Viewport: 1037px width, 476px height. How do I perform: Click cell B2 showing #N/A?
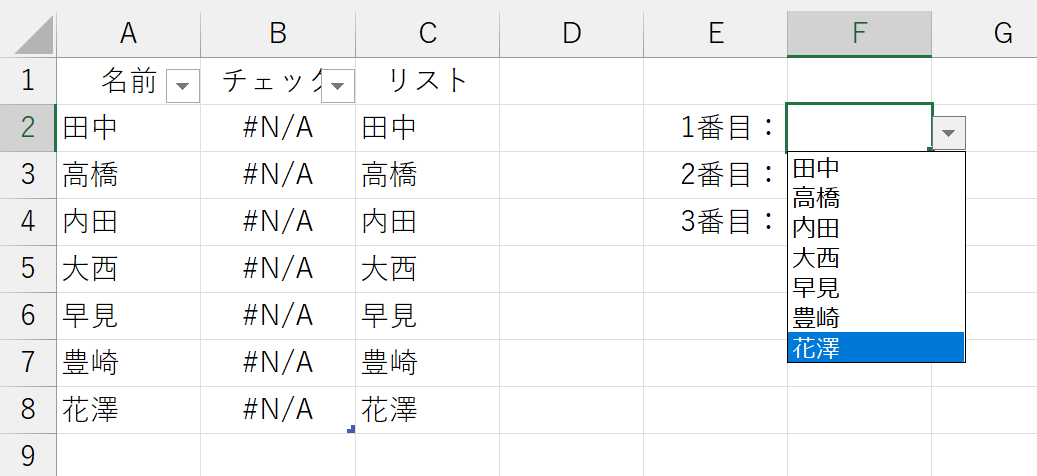click(278, 128)
